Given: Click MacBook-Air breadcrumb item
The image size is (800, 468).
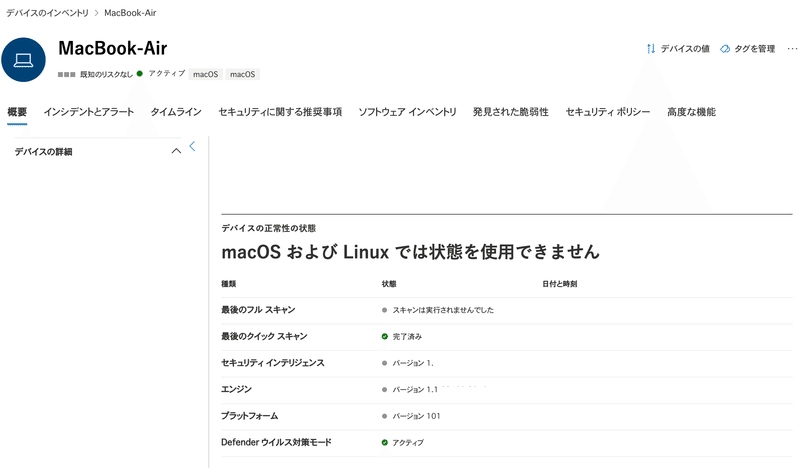Looking at the screenshot, I should pos(130,13).
